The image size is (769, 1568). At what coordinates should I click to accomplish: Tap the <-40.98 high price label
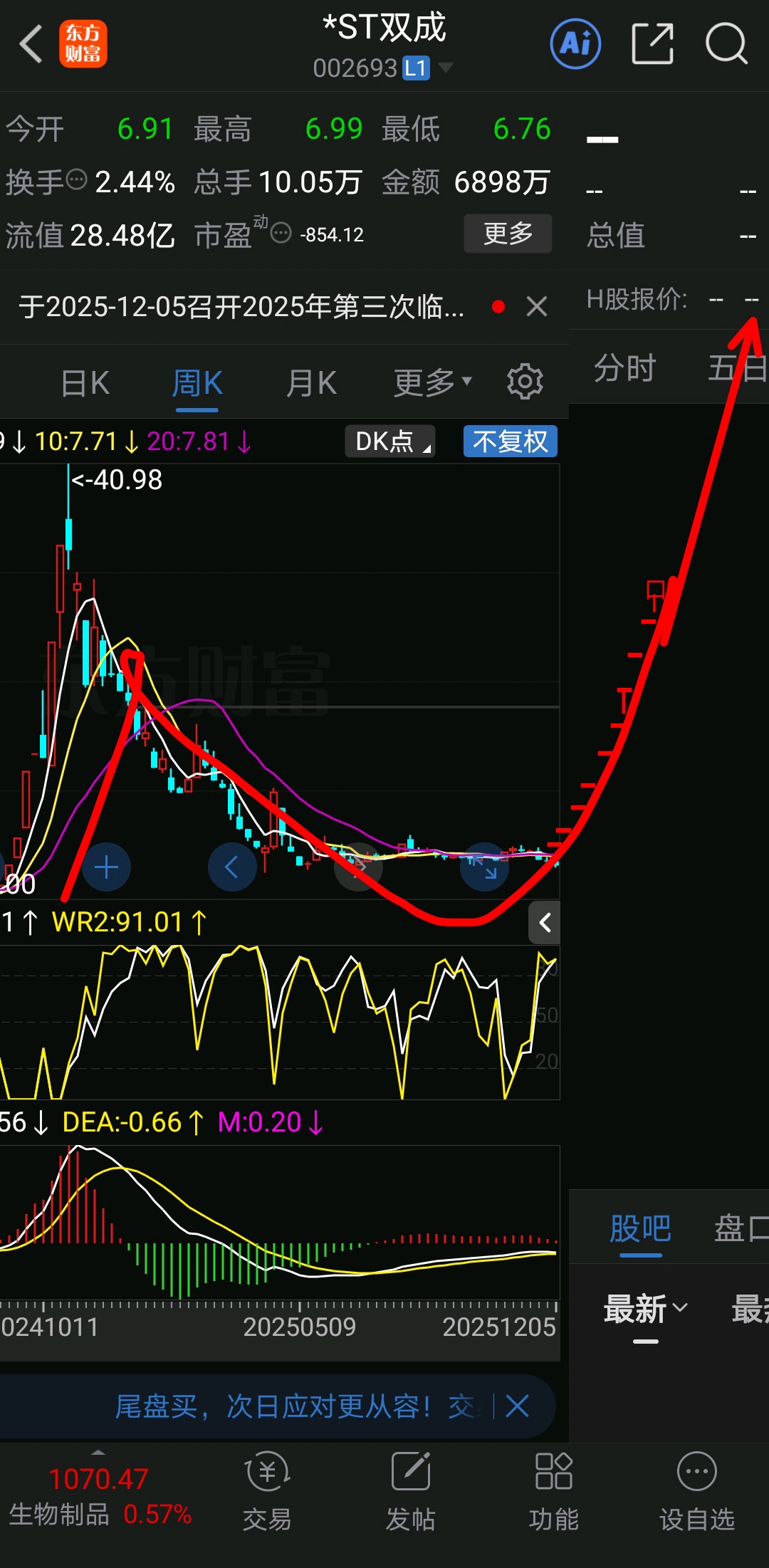coord(117,480)
